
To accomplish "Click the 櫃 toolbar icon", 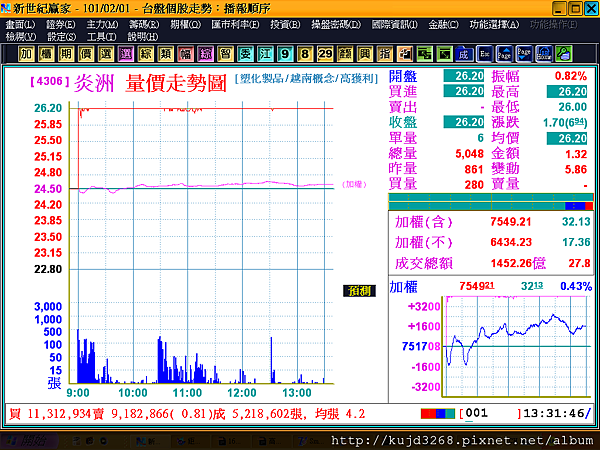I will click(x=46, y=54).
